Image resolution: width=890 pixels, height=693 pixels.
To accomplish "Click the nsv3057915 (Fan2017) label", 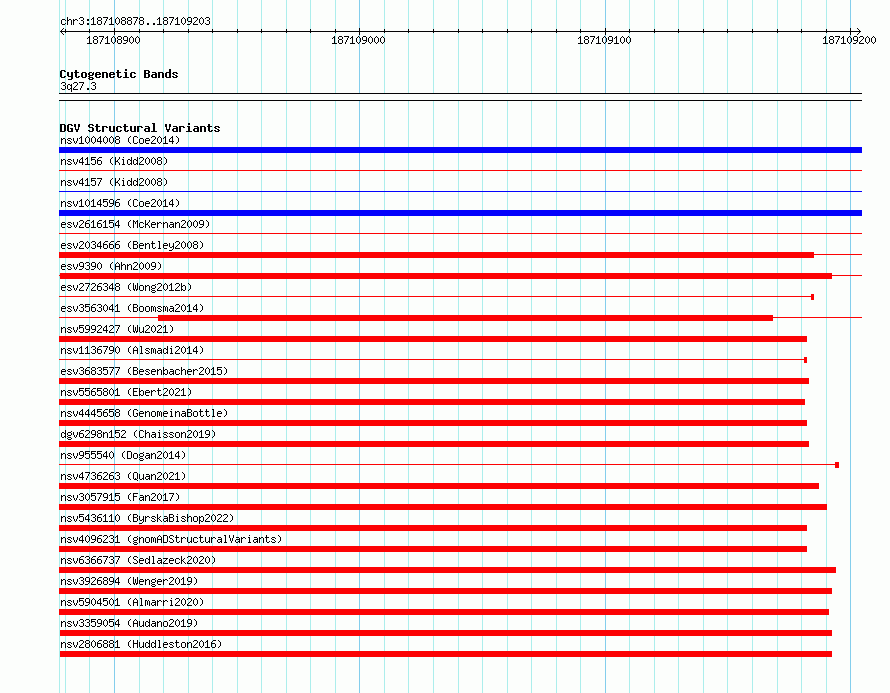I will [x=120, y=497].
